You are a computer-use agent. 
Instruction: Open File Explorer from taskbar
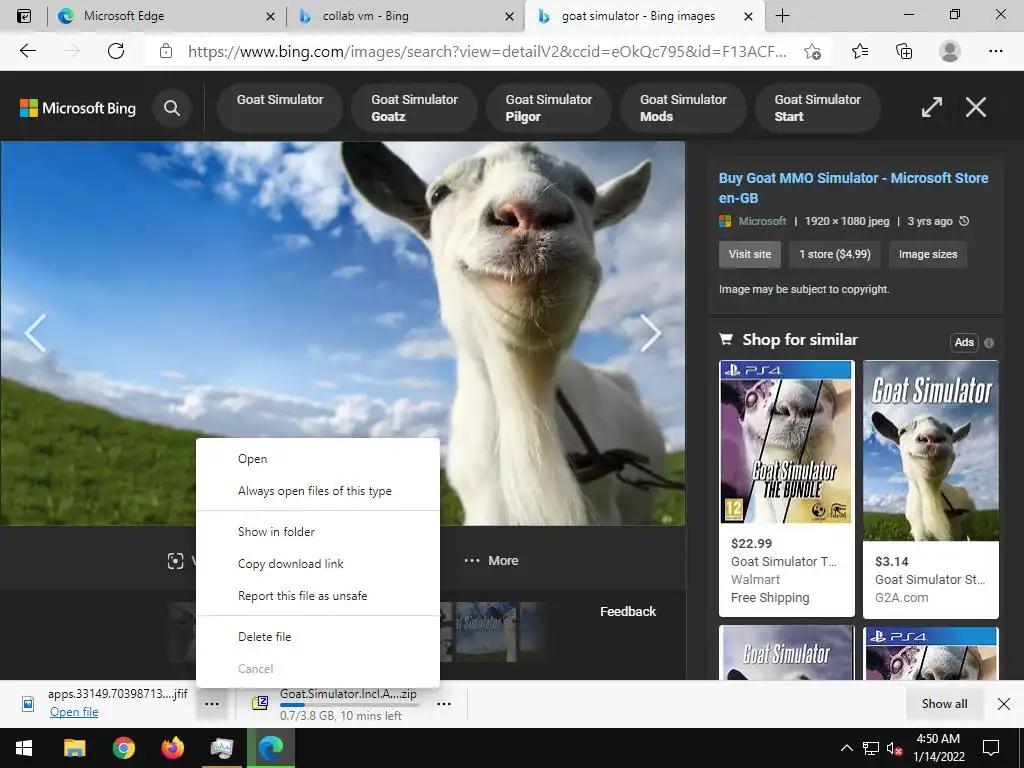pyautogui.click(x=74, y=748)
